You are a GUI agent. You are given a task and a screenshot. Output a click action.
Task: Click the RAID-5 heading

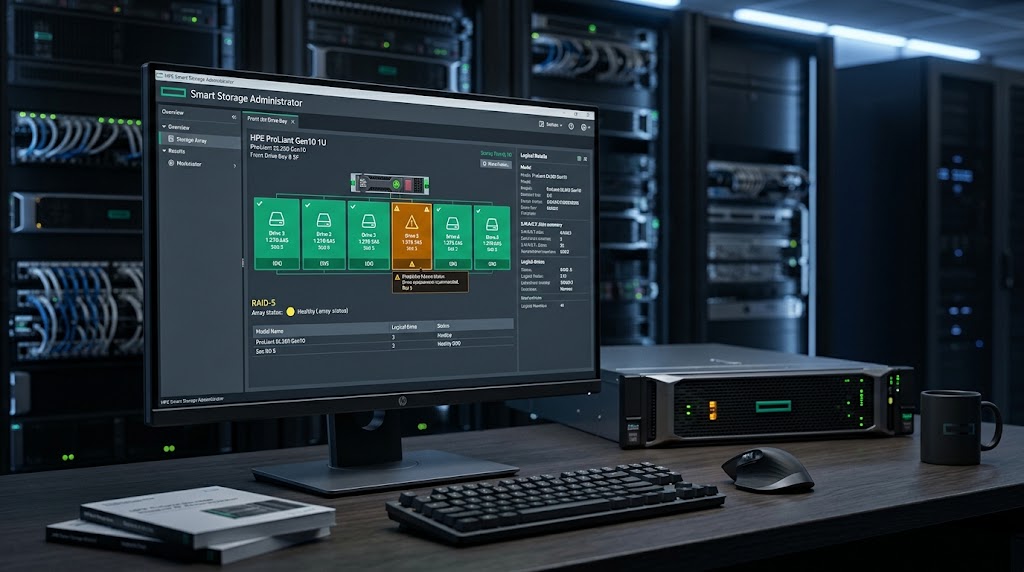click(263, 302)
